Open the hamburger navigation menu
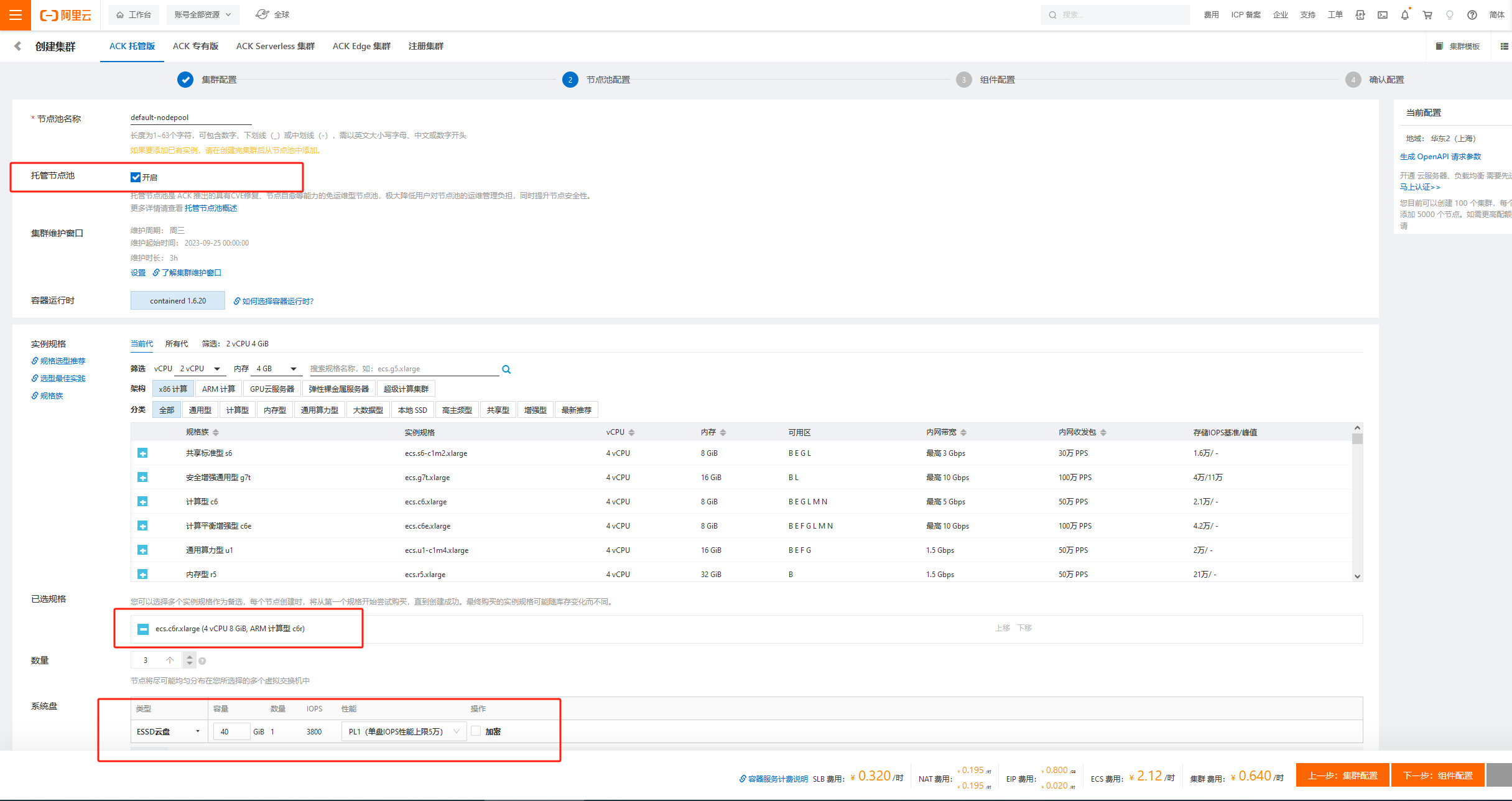Screen dimensions: 1512x801 point(15,15)
